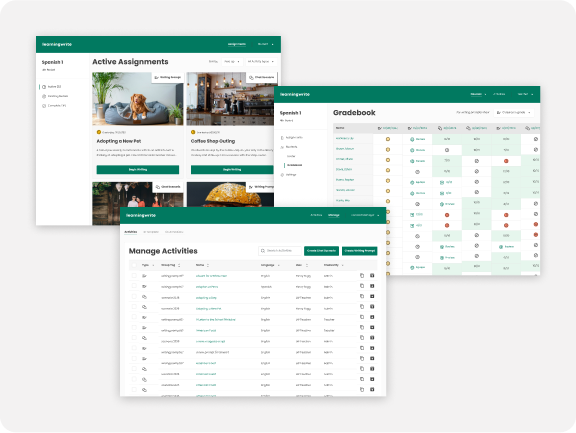Click Create Chat Scenario button

pos(321,251)
